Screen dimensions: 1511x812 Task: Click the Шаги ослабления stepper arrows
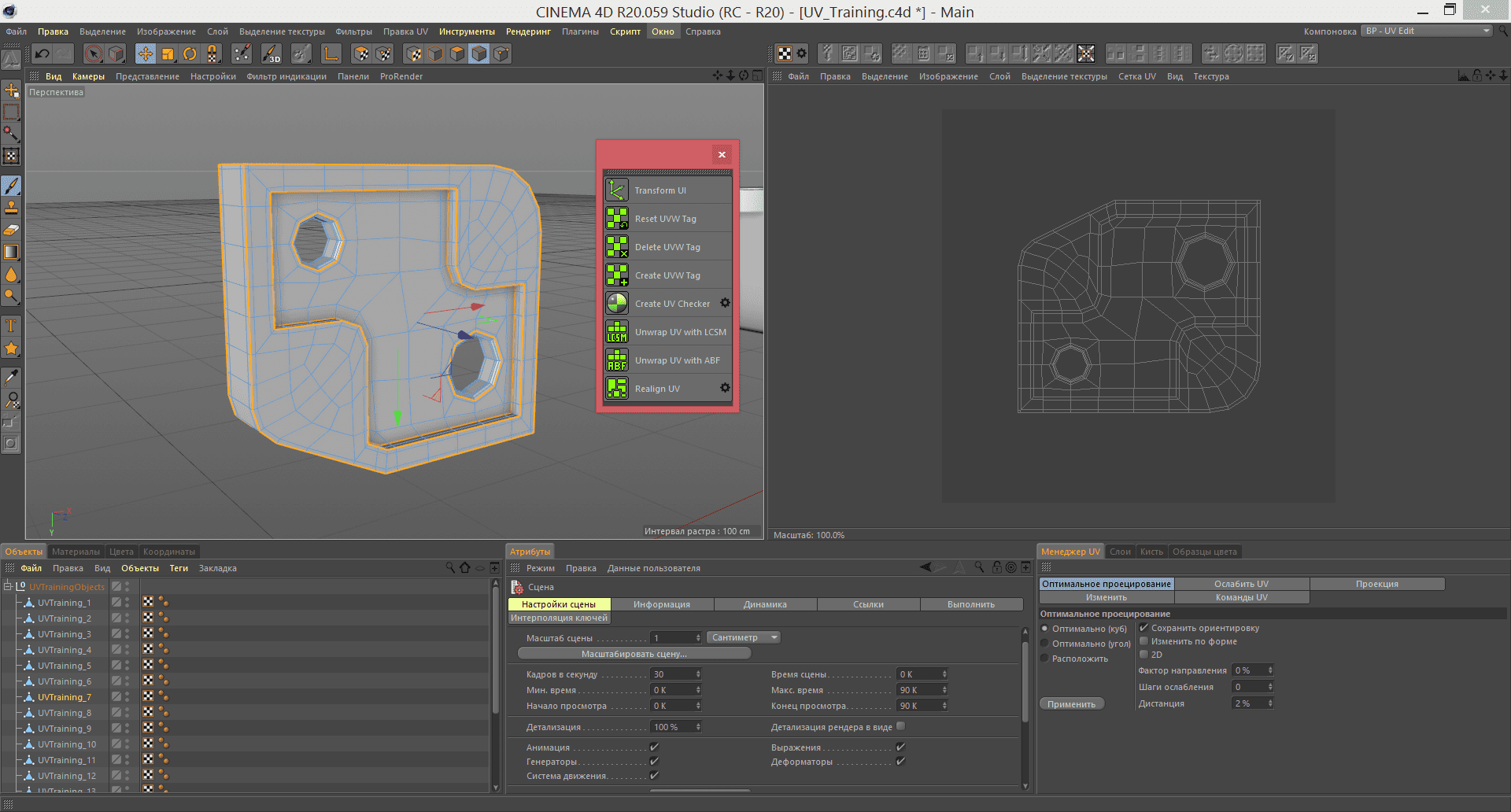click(1270, 687)
